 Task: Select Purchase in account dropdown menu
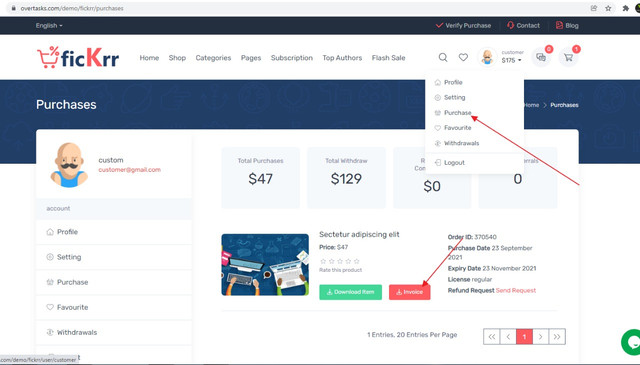coord(453,113)
